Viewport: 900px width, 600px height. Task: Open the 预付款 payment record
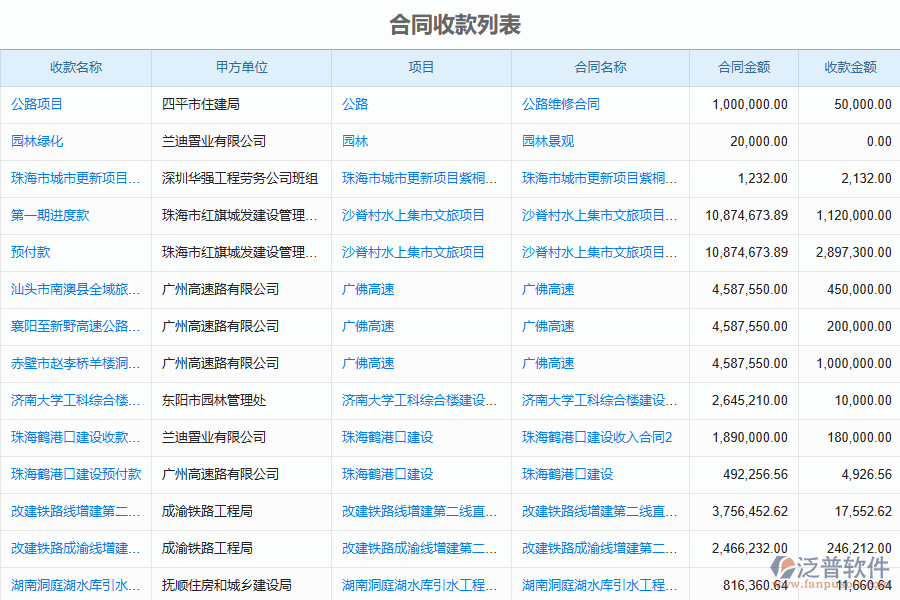point(31,252)
